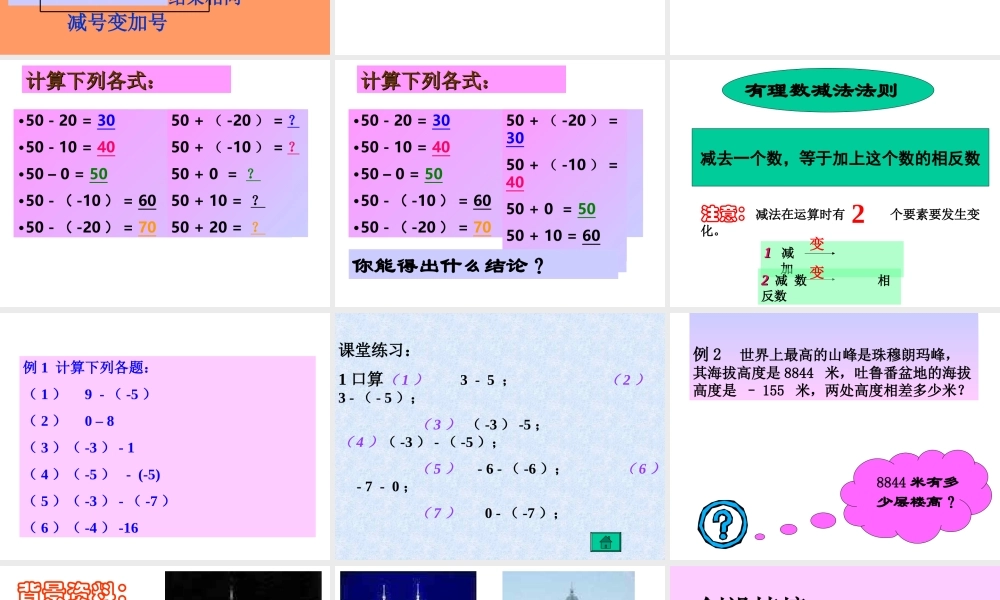Click exercise （3）（-3） -5 ;
The width and height of the screenshot is (1000, 600).
coord(482,425)
